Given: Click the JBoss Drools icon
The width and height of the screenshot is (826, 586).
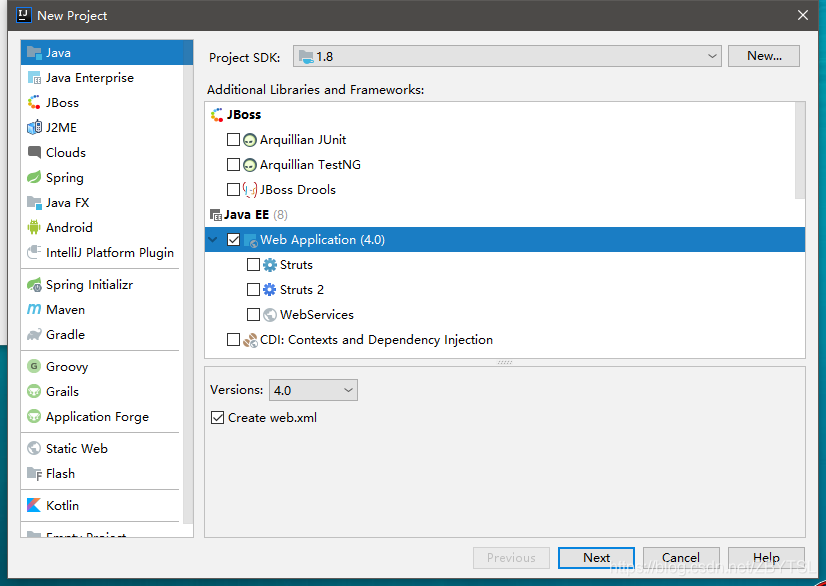Looking at the screenshot, I should click(250, 190).
